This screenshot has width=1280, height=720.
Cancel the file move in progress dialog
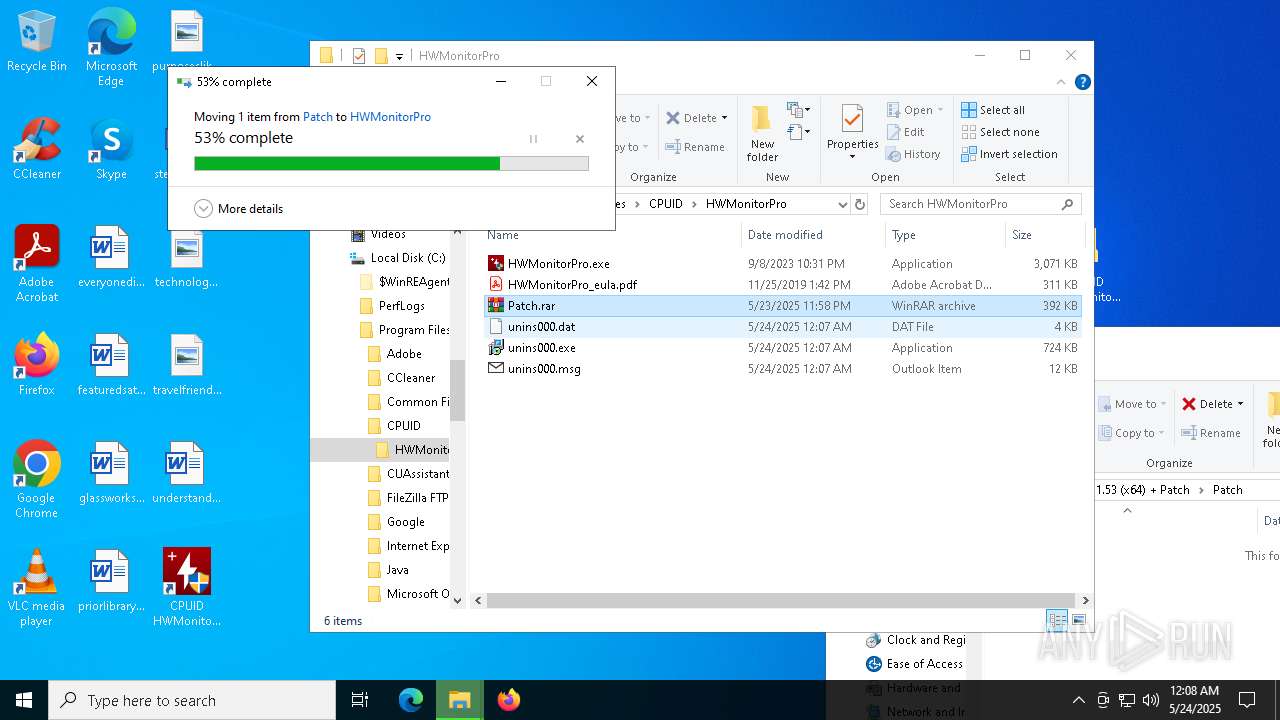click(x=580, y=139)
